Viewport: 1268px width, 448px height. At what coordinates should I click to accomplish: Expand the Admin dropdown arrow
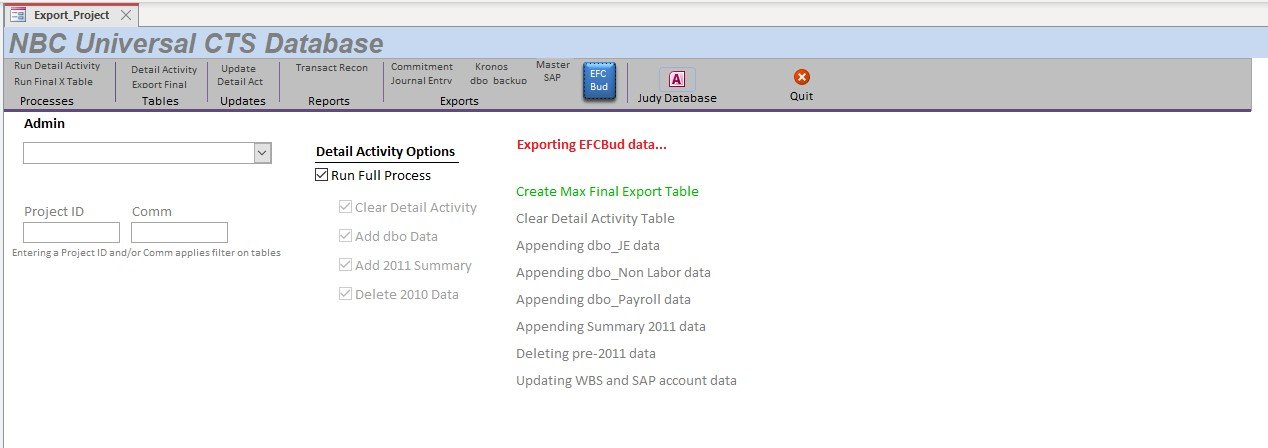tap(262, 153)
